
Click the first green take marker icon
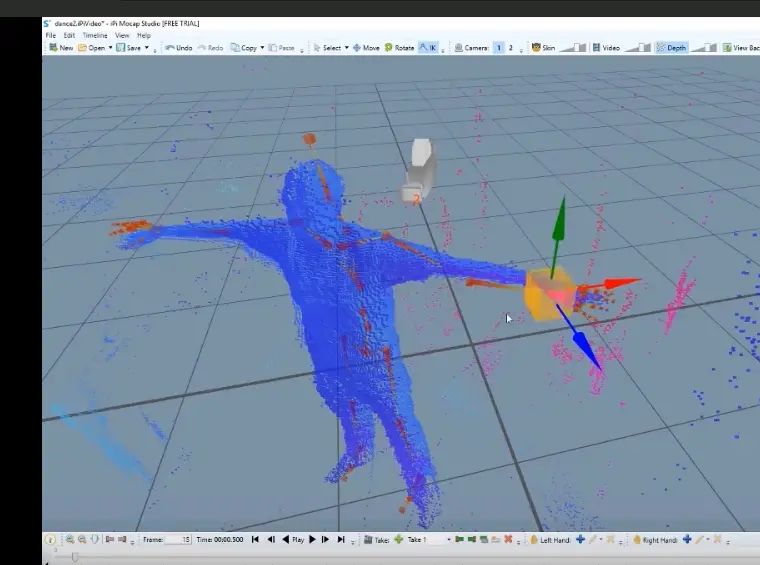click(x=459, y=539)
